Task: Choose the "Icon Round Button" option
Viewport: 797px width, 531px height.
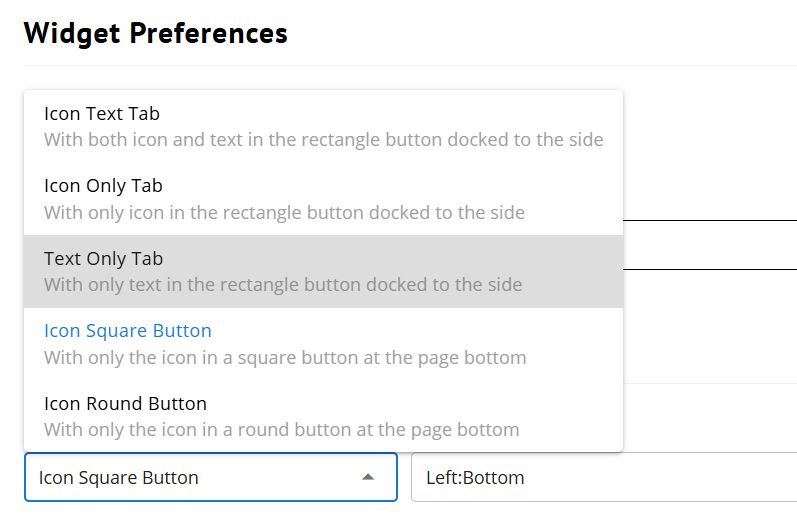Action: [125, 404]
